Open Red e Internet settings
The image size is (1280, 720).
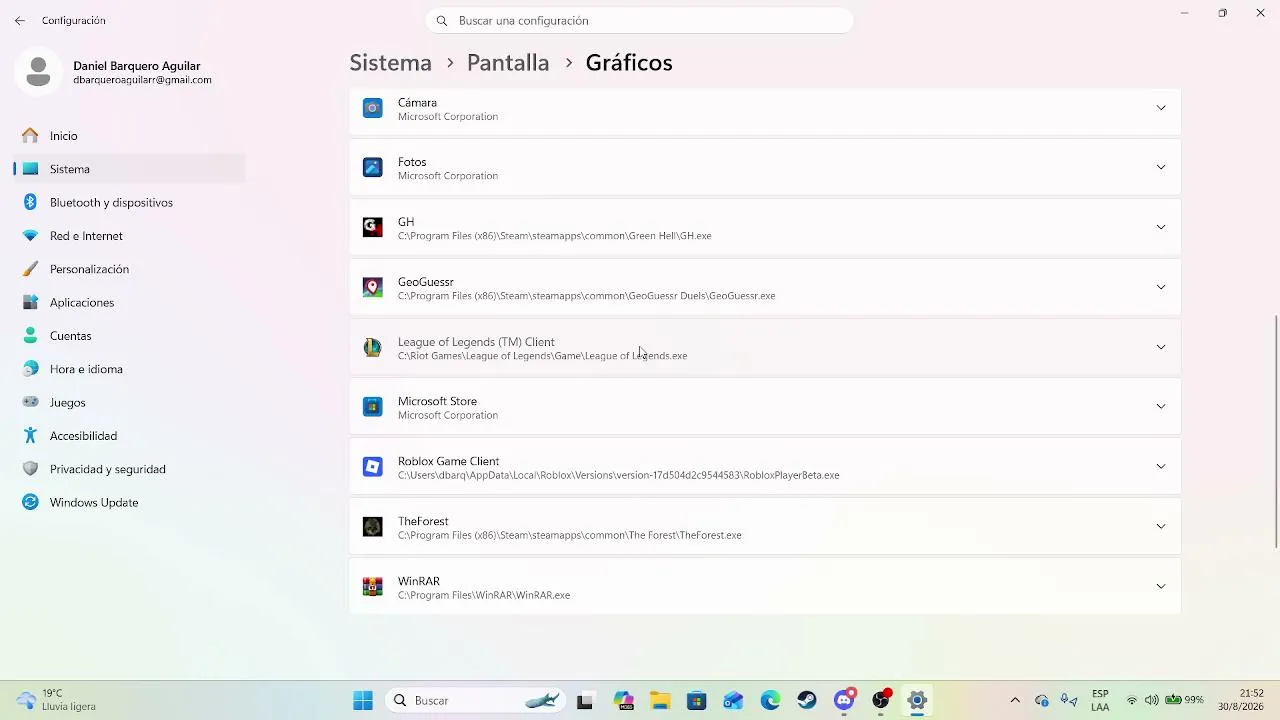point(129,236)
